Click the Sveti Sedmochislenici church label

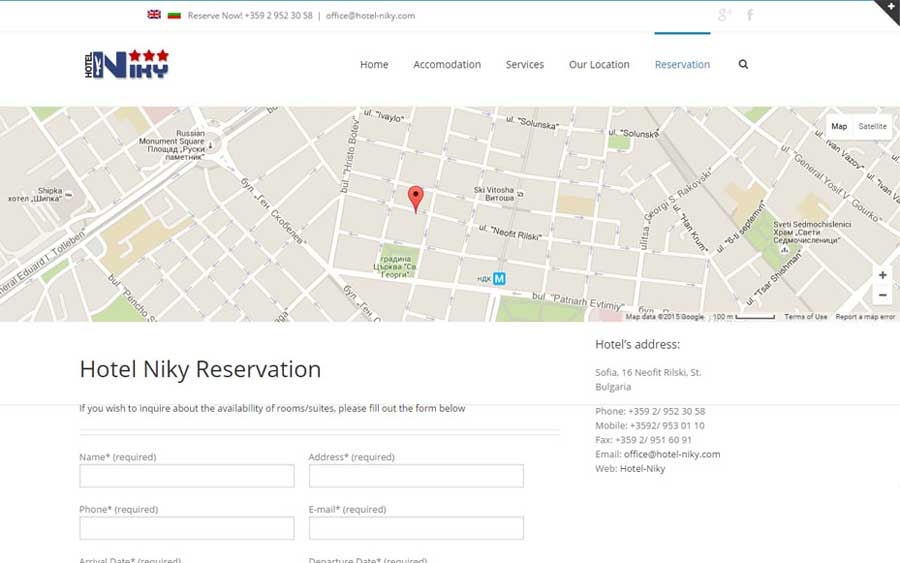(x=812, y=232)
